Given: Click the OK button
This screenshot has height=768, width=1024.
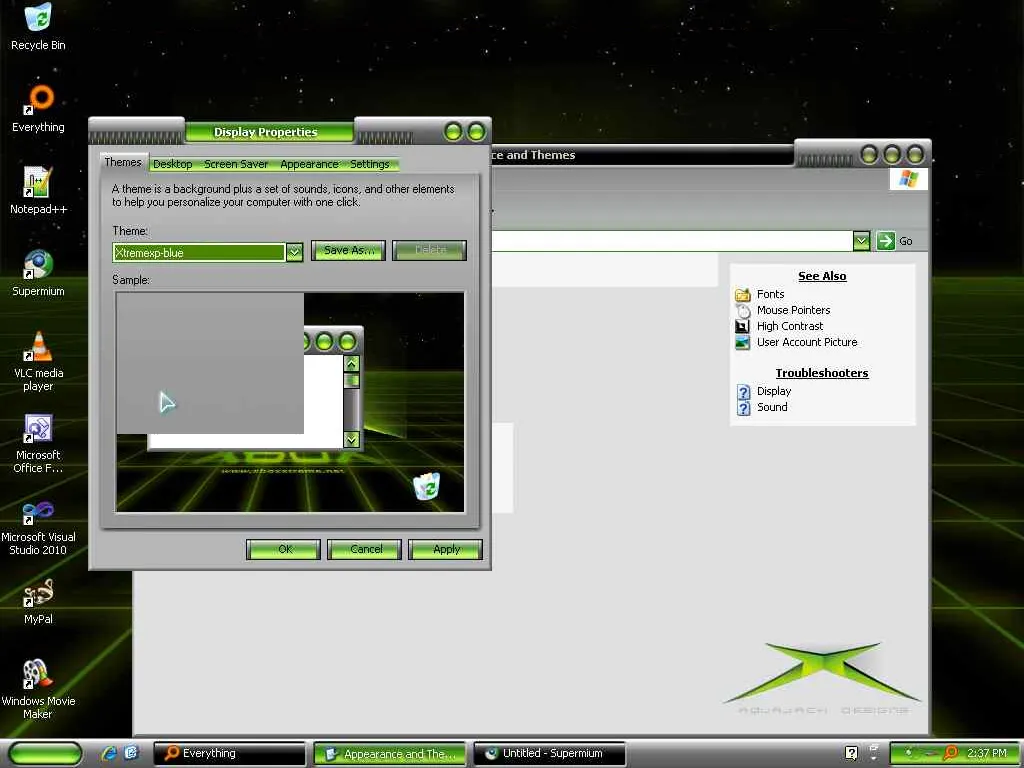Looking at the screenshot, I should pos(283,549).
